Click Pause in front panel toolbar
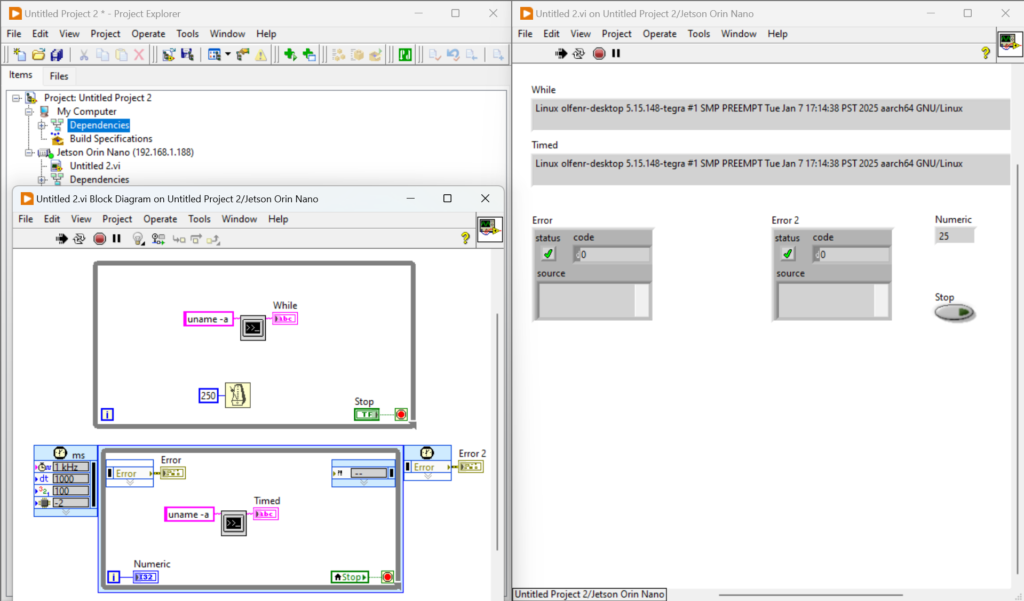The image size is (1024, 601). 616,54
